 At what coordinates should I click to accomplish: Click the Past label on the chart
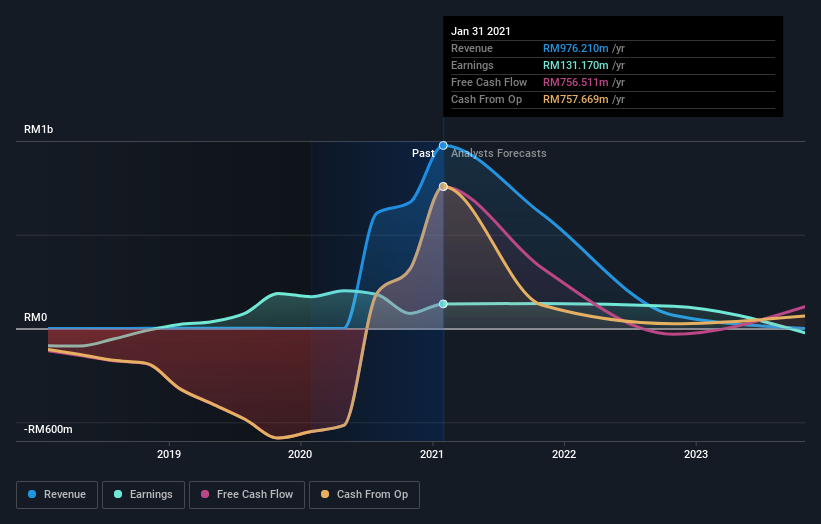click(x=423, y=153)
